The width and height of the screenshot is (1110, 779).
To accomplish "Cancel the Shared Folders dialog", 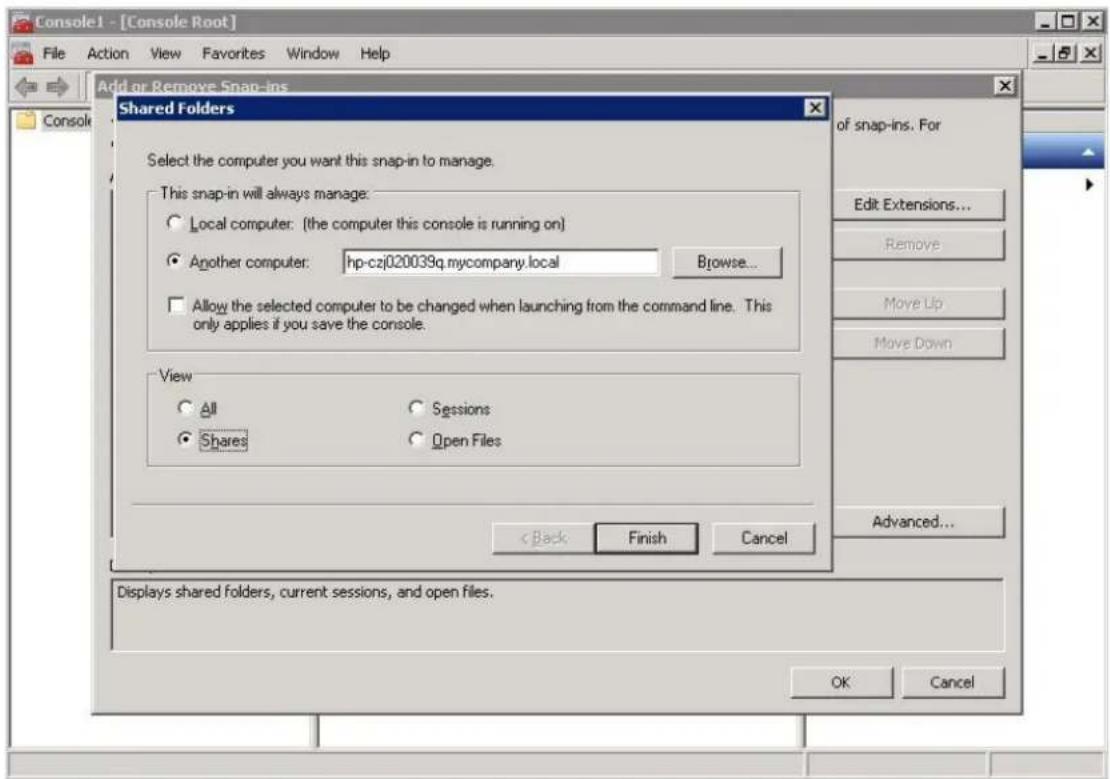I will [x=764, y=538].
